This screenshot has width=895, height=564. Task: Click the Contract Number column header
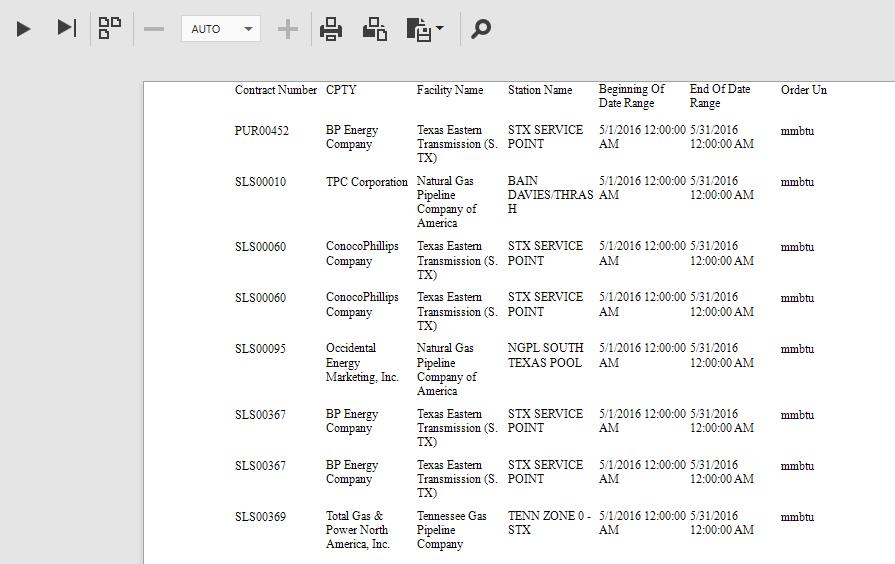point(275,90)
